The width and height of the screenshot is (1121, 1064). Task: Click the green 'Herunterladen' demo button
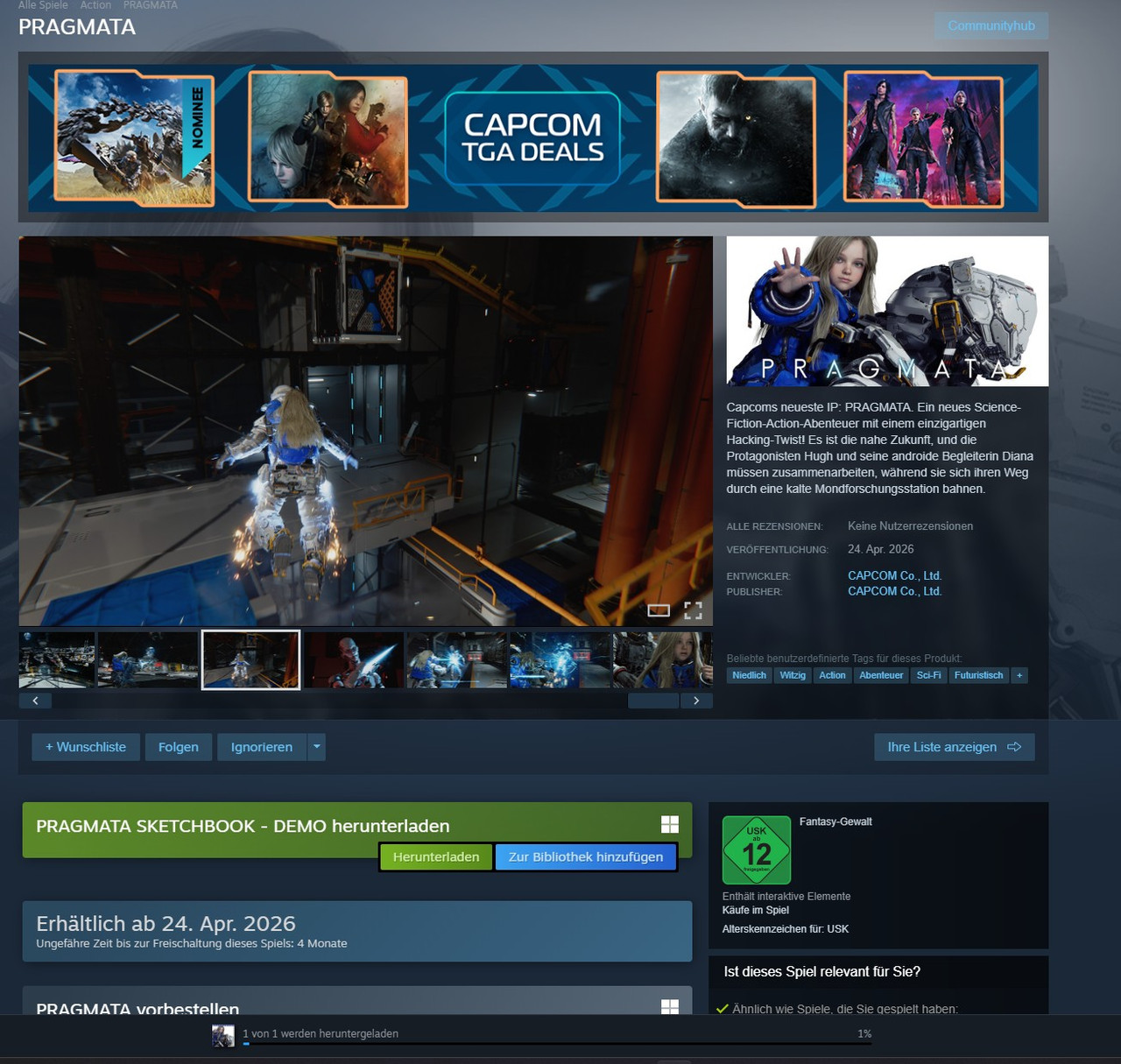[x=436, y=856]
